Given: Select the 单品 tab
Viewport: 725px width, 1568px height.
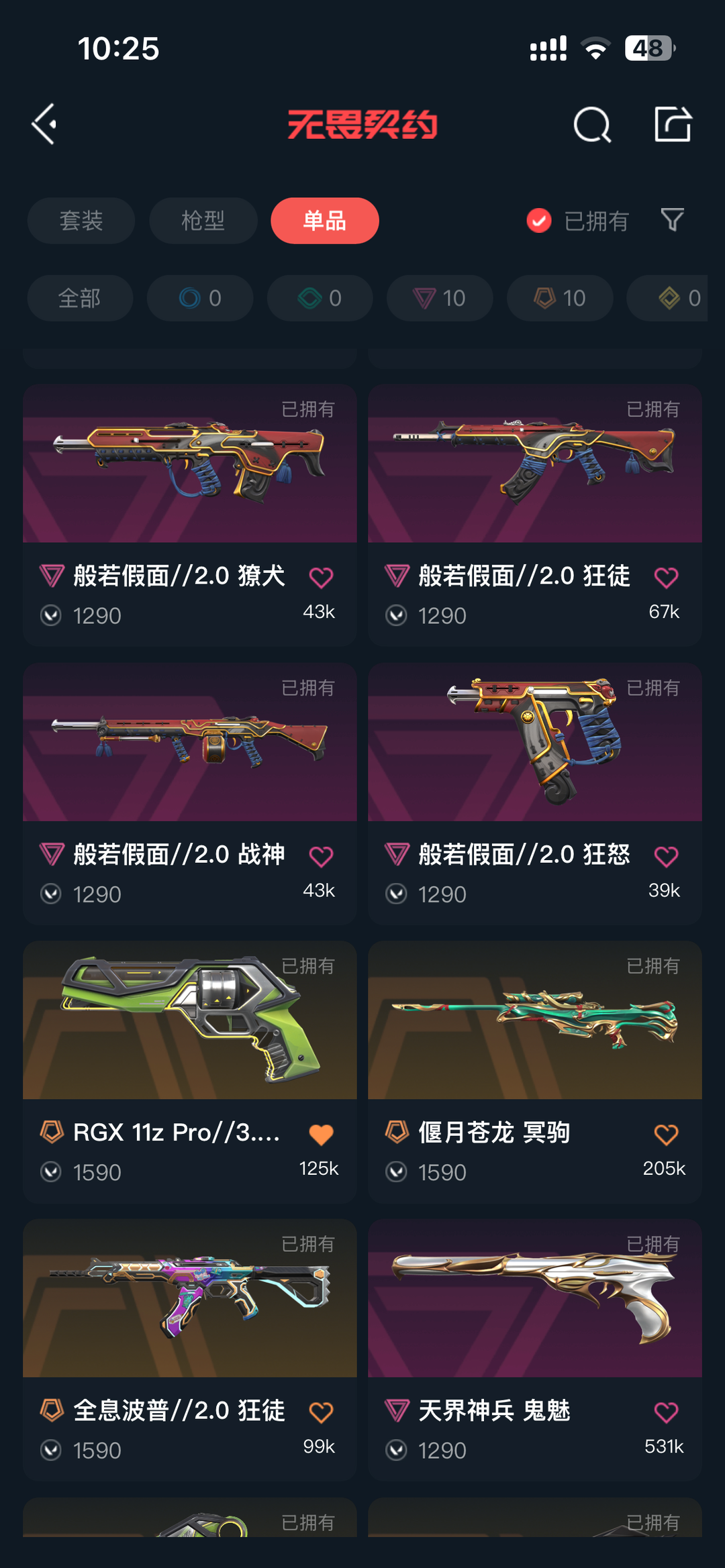Looking at the screenshot, I should coord(325,221).
